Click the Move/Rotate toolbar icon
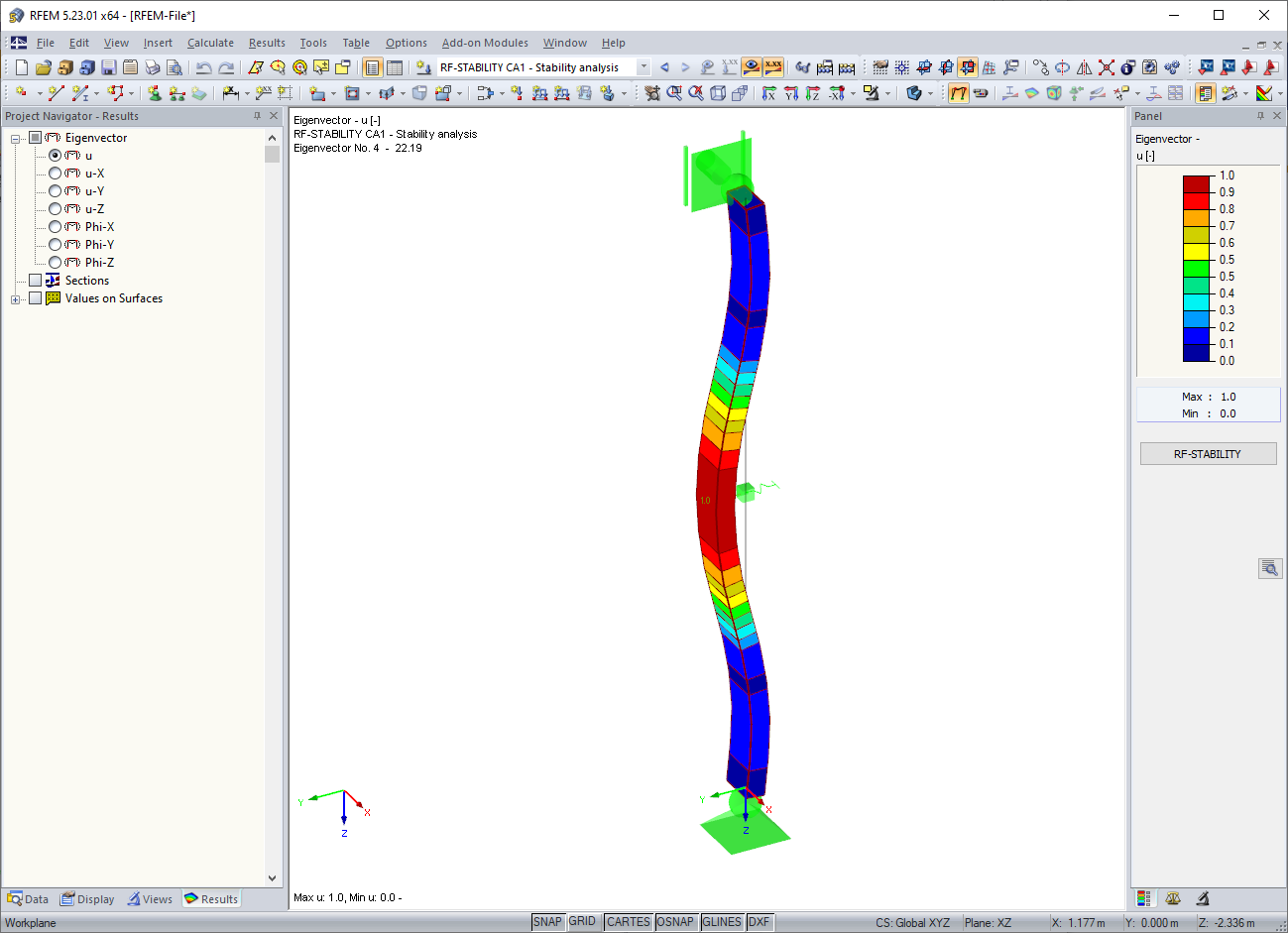This screenshot has width=1288, height=933. point(1041,67)
